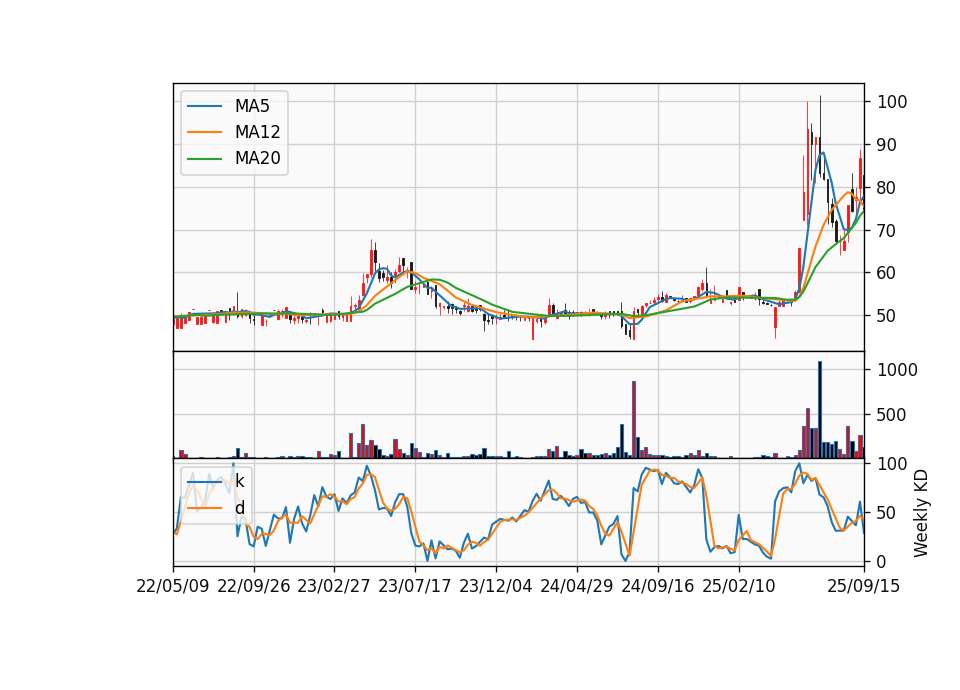960x690 pixels.
Task: Click the MA5 legend label
Action: click(252, 106)
